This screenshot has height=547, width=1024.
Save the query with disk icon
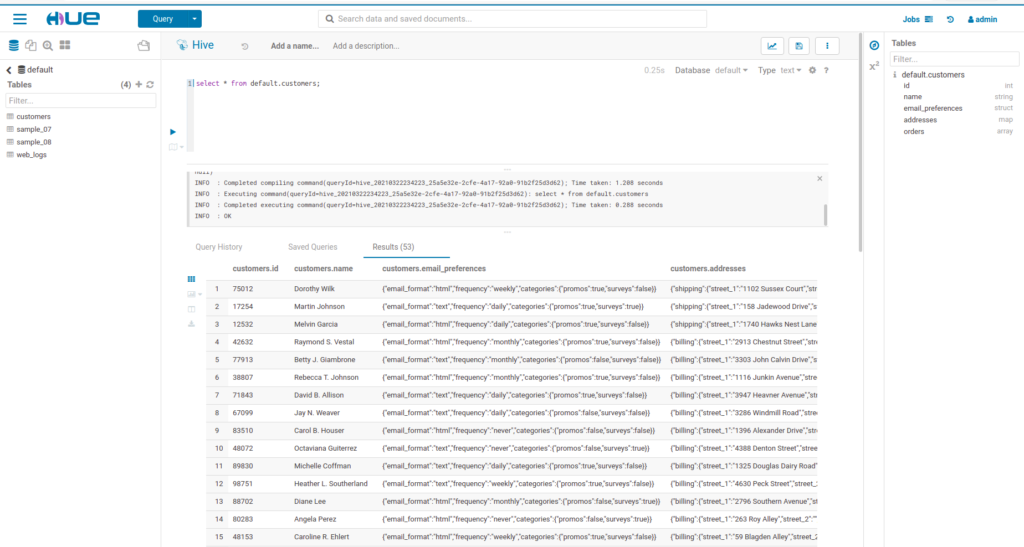(x=799, y=46)
